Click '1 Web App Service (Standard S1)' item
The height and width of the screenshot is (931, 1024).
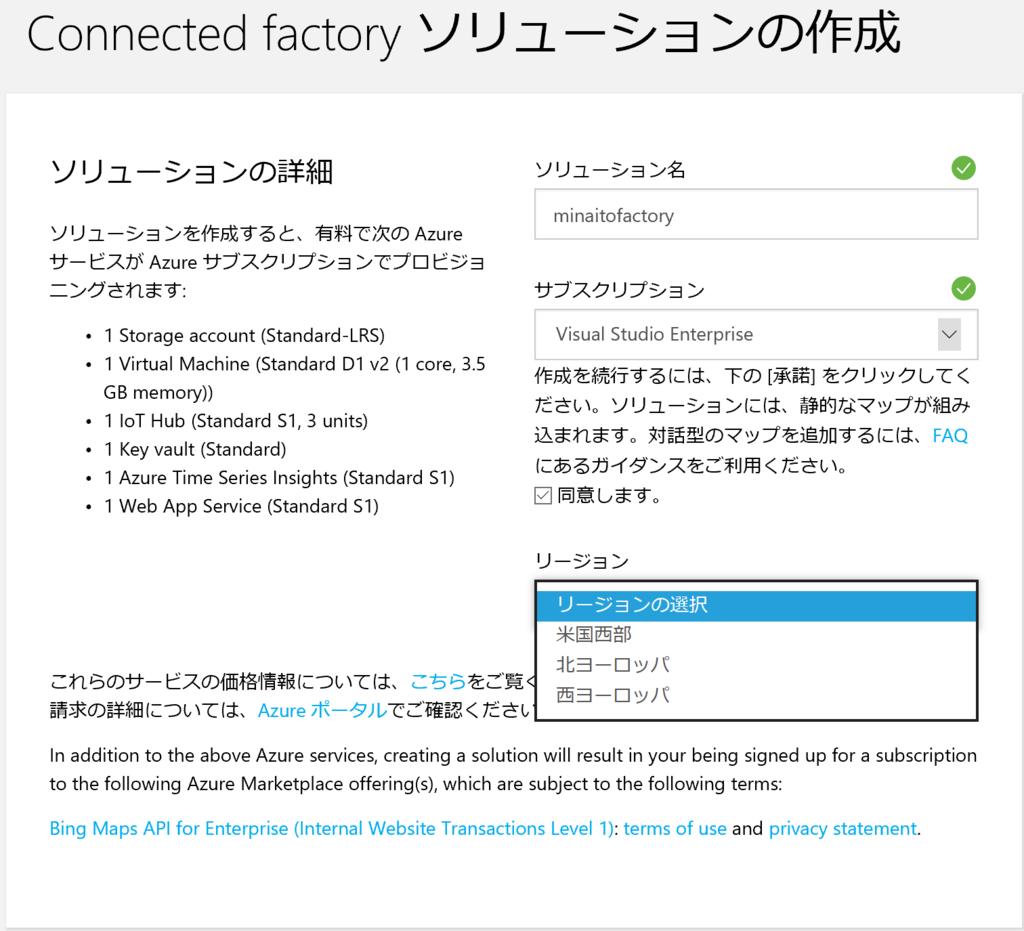(241, 507)
